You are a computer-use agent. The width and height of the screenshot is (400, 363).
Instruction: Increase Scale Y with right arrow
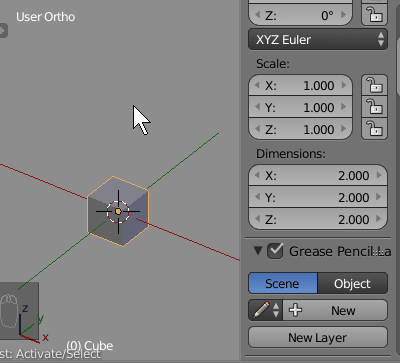[x=344, y=107]
